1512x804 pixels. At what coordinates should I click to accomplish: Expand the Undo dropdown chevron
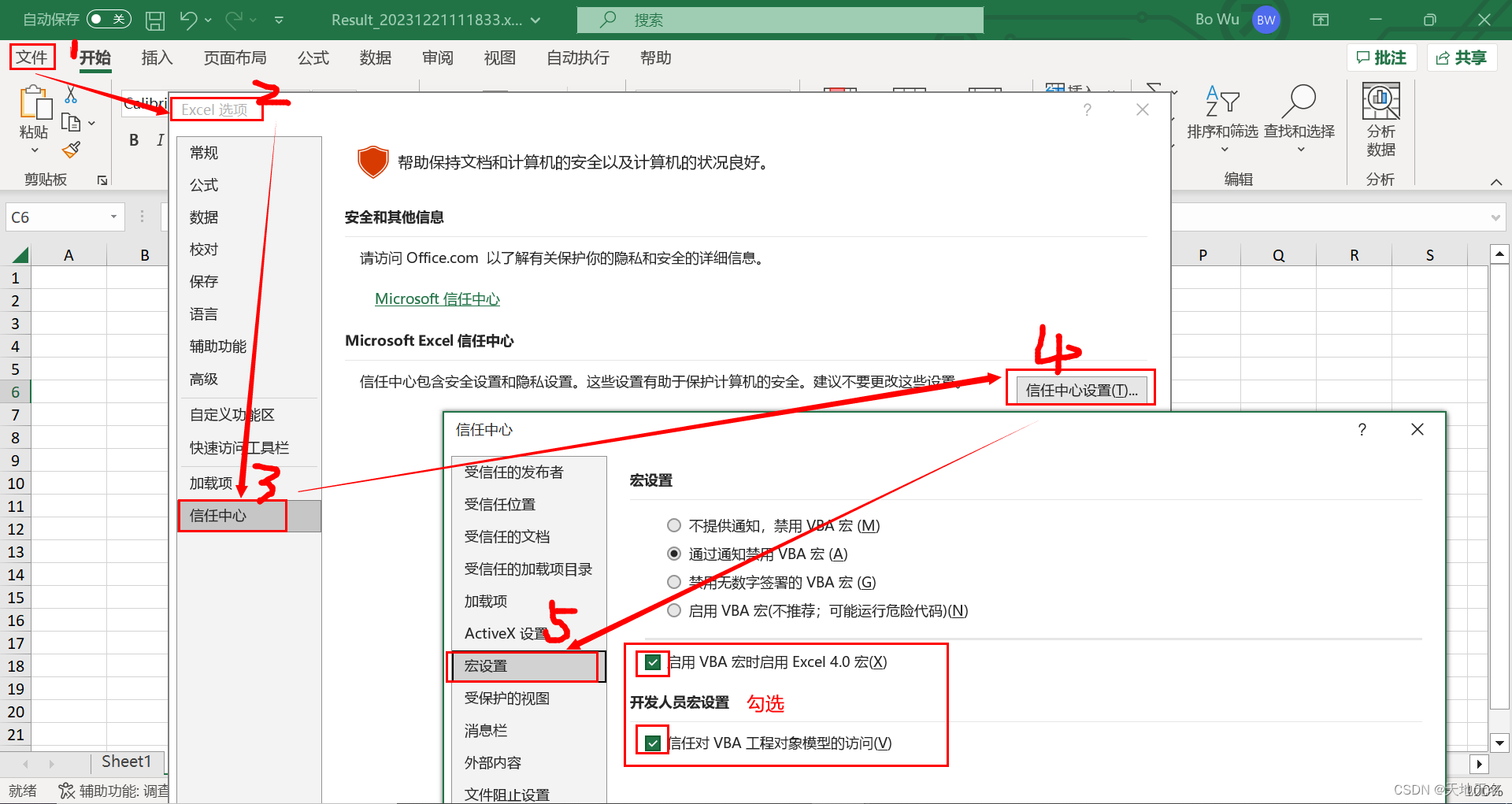206,21
